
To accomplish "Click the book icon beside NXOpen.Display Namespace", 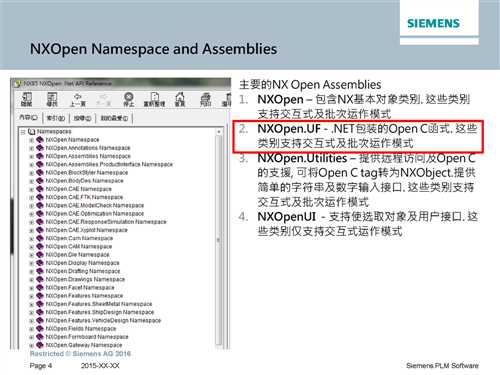I will point(40,263).
